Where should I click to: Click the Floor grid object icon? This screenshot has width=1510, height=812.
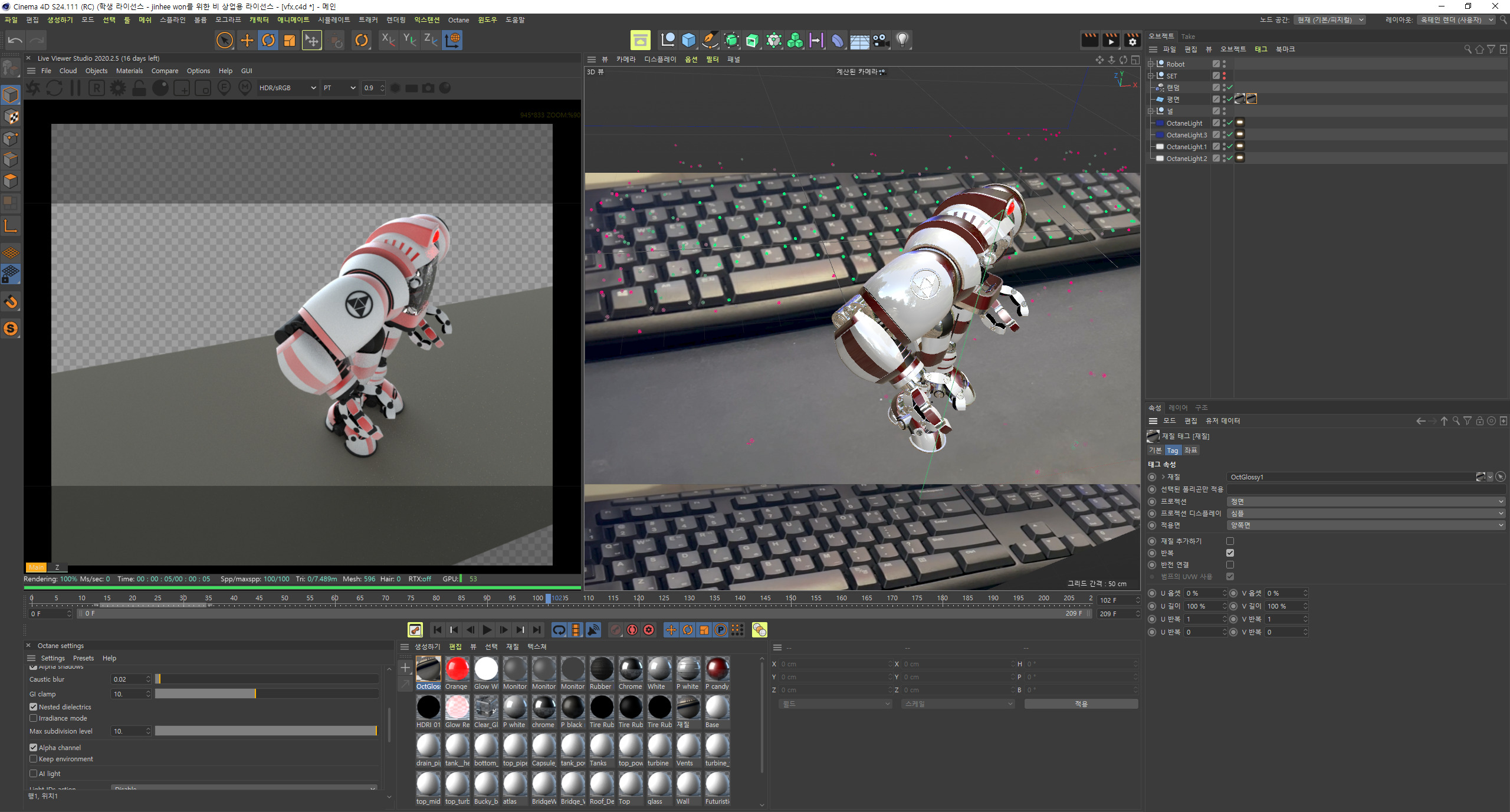[859, 40]
